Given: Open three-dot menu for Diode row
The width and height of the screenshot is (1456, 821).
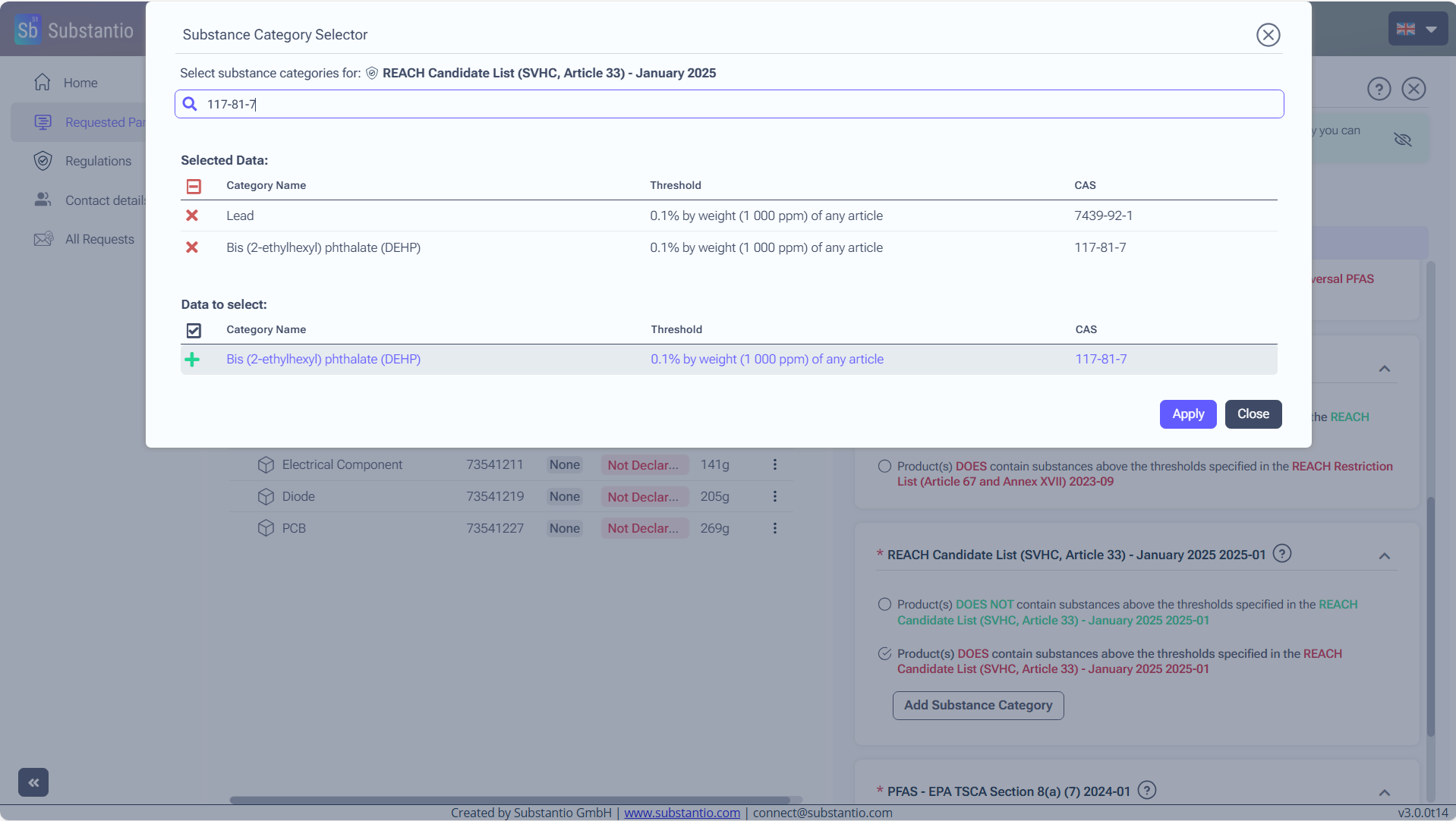Looking at the screenshot, I should pyautogui.click(x=774, y=496).
